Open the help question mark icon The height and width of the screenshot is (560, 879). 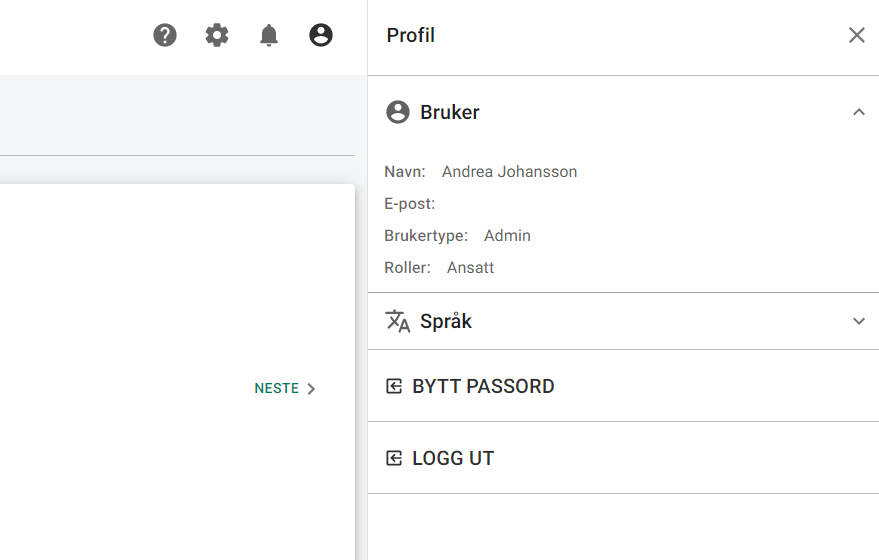pos(165,35)
